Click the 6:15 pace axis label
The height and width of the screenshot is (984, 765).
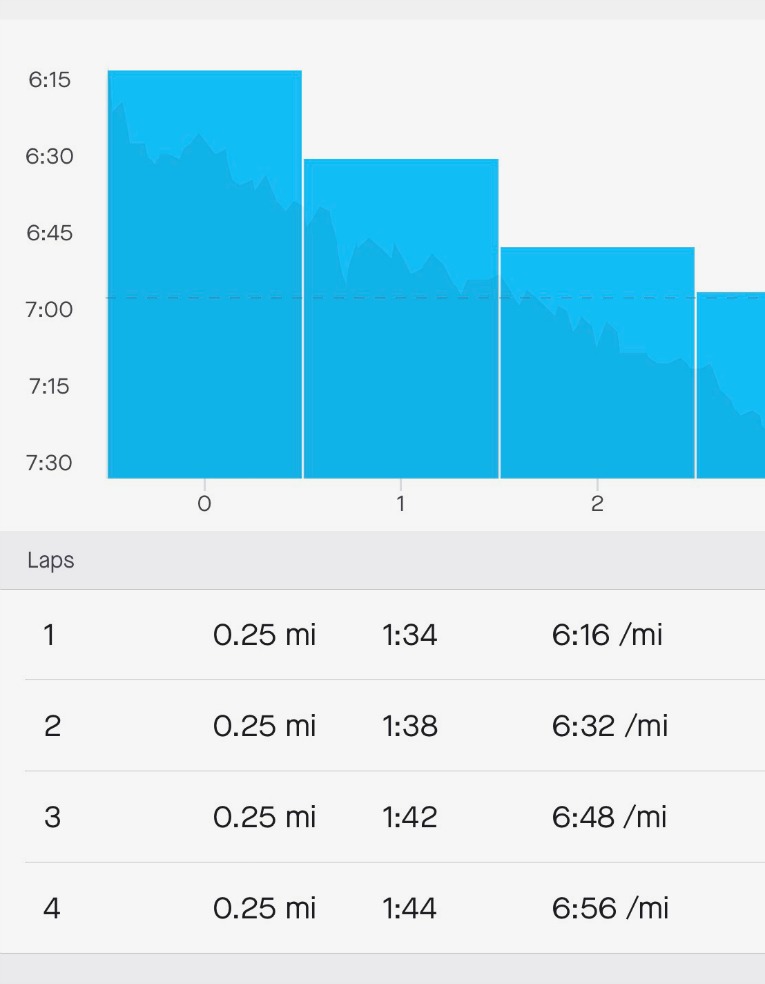tap(49, 80)
